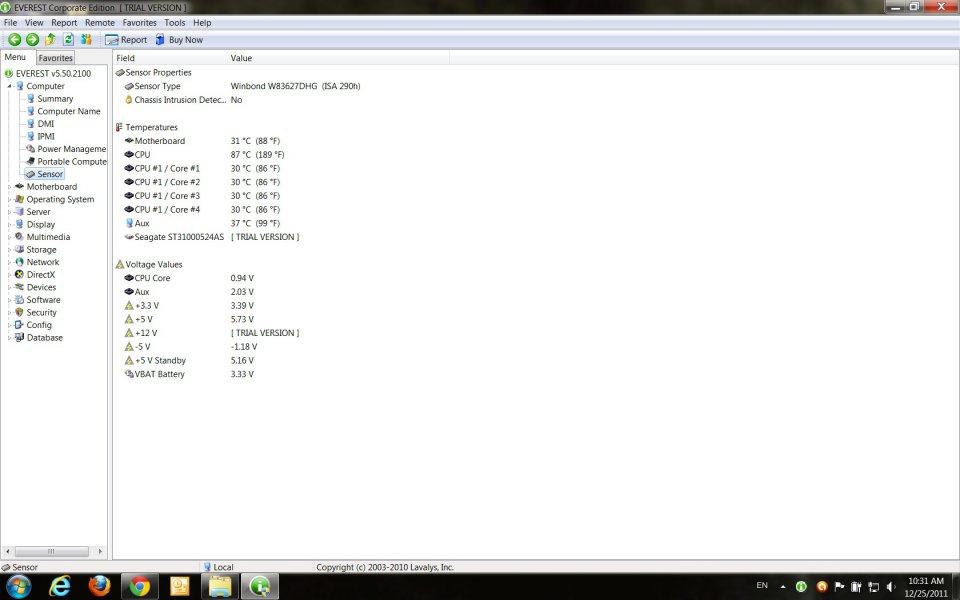This screenshot has width=960, height=600.
Task: Open Firefox from the taskbar
Action: pos(99,587)
